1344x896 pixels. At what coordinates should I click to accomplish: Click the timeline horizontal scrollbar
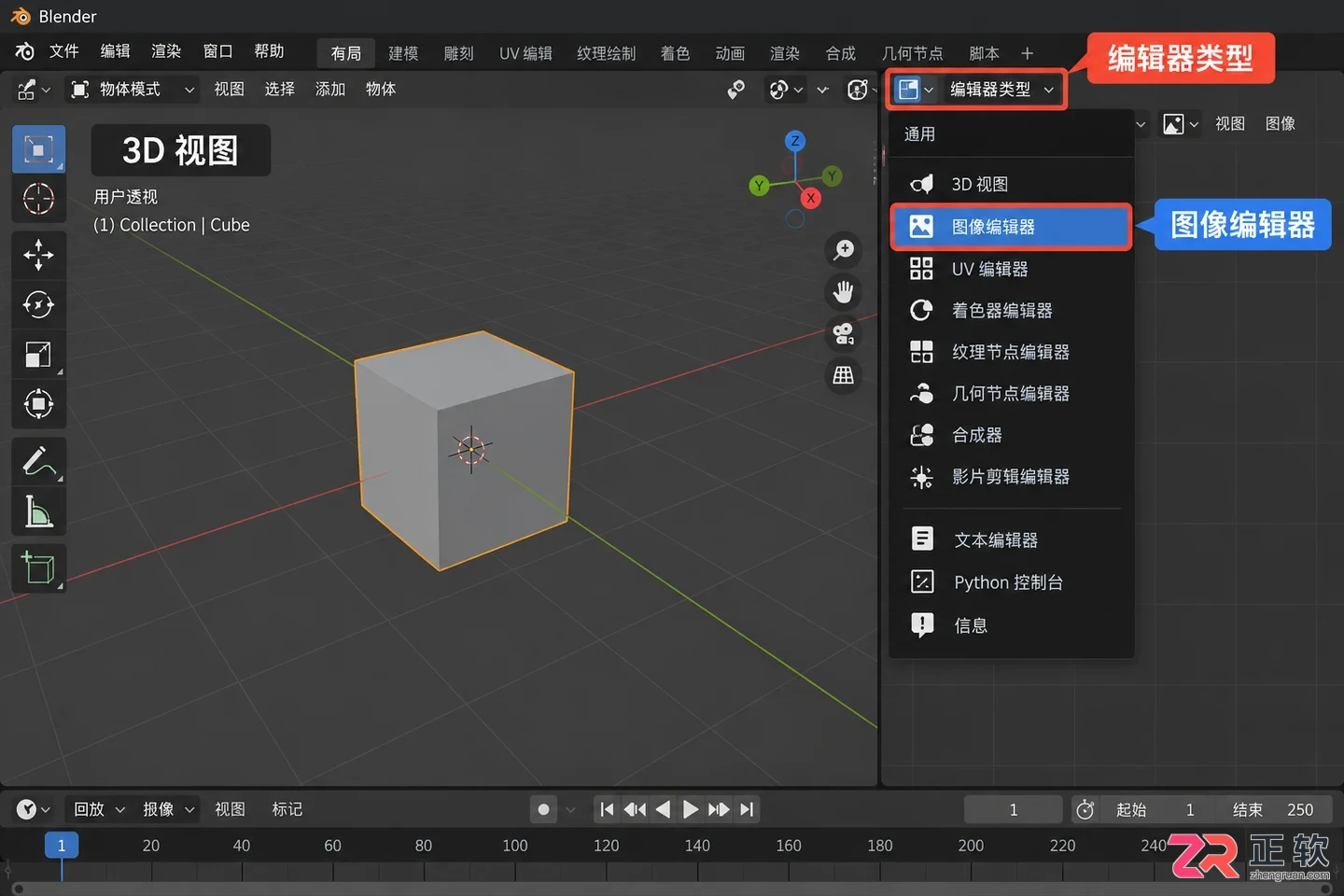[672, 889]
